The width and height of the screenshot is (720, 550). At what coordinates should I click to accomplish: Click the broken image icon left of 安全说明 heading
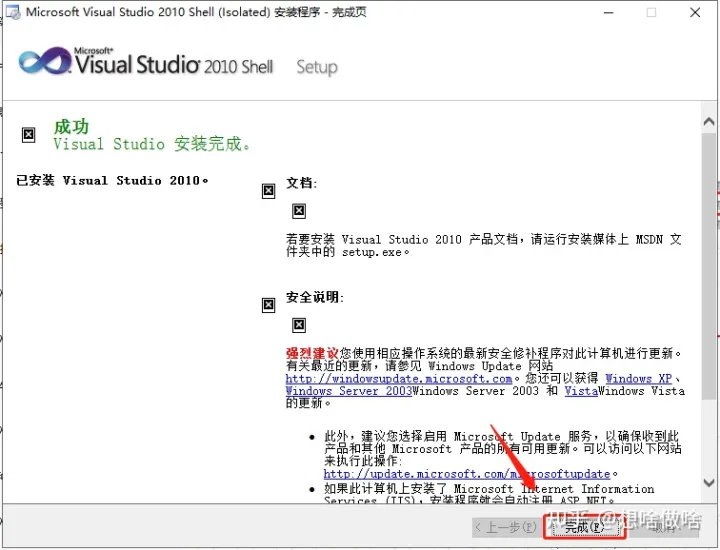[268, 305]
